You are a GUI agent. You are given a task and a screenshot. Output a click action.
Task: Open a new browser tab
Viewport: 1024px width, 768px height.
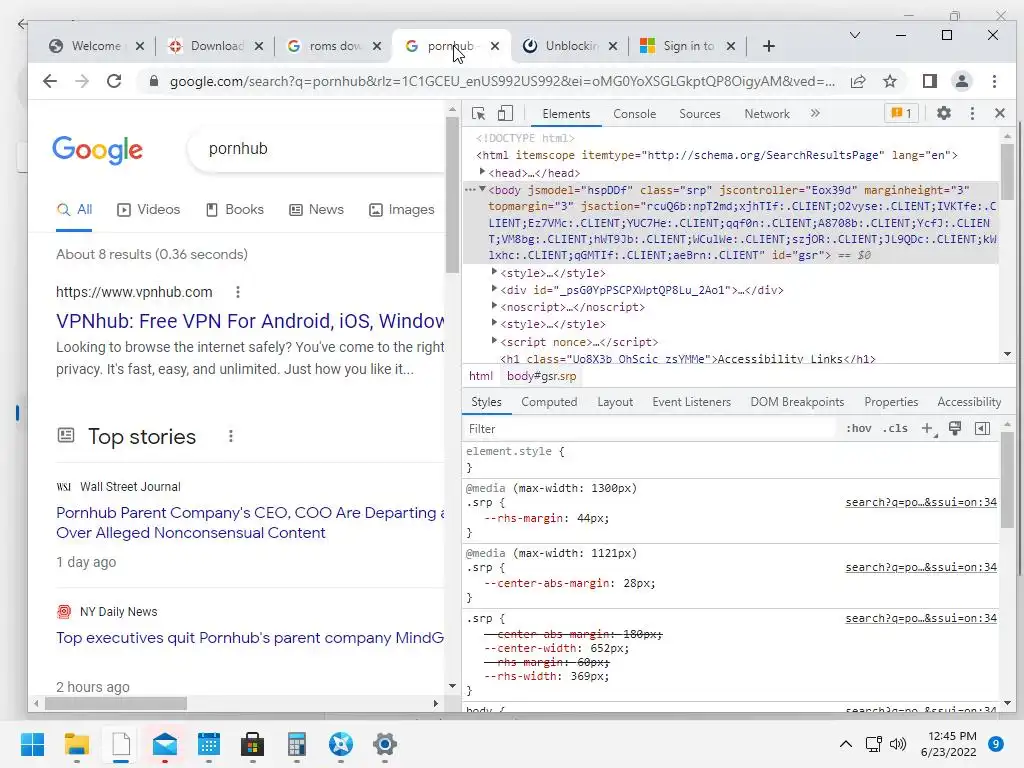[x=769, y=46]
